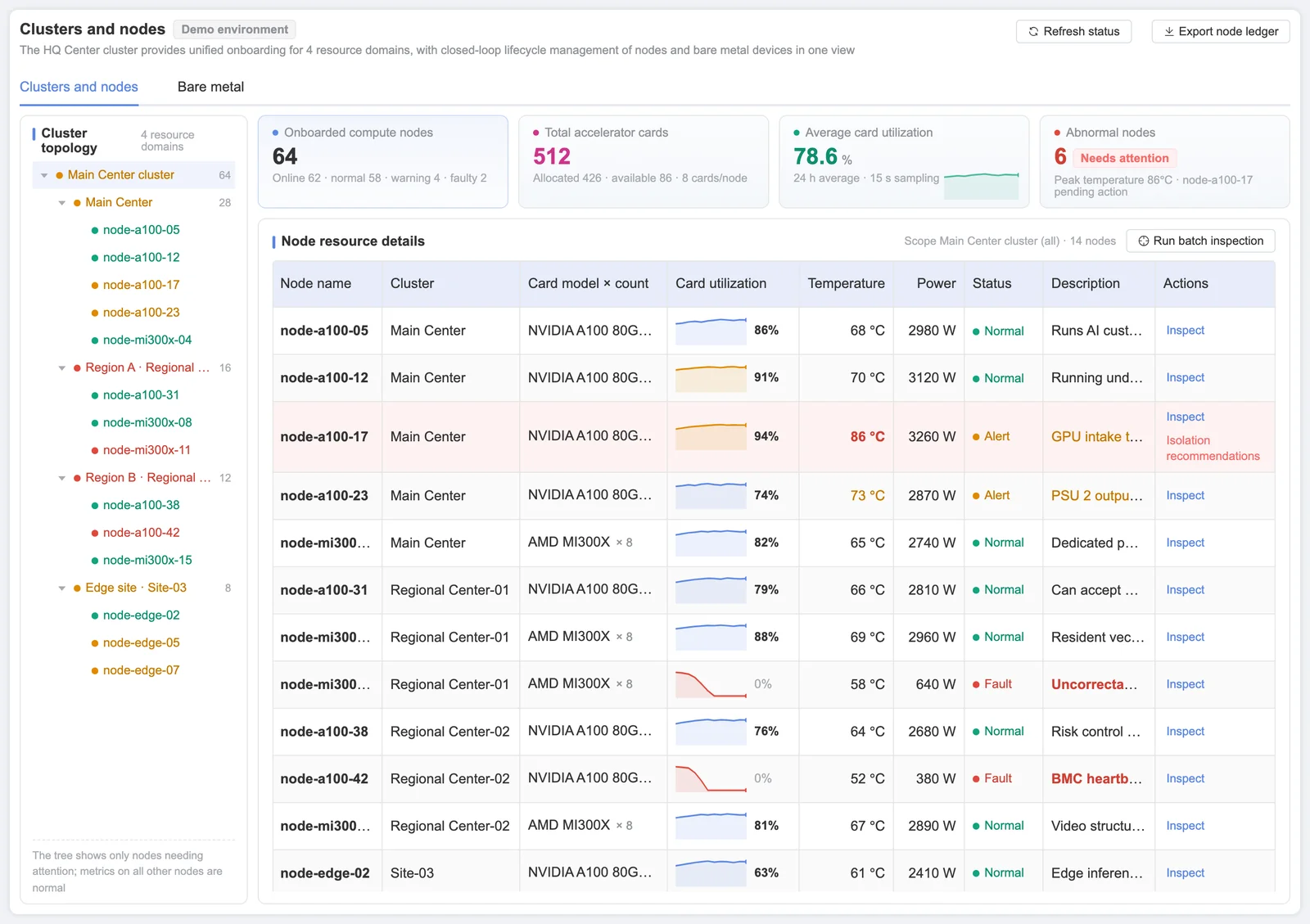This screenshot has width=1310, height=924.
Task: Click Inspect for node-a100-12
Action: click(x=1185, y=378)
